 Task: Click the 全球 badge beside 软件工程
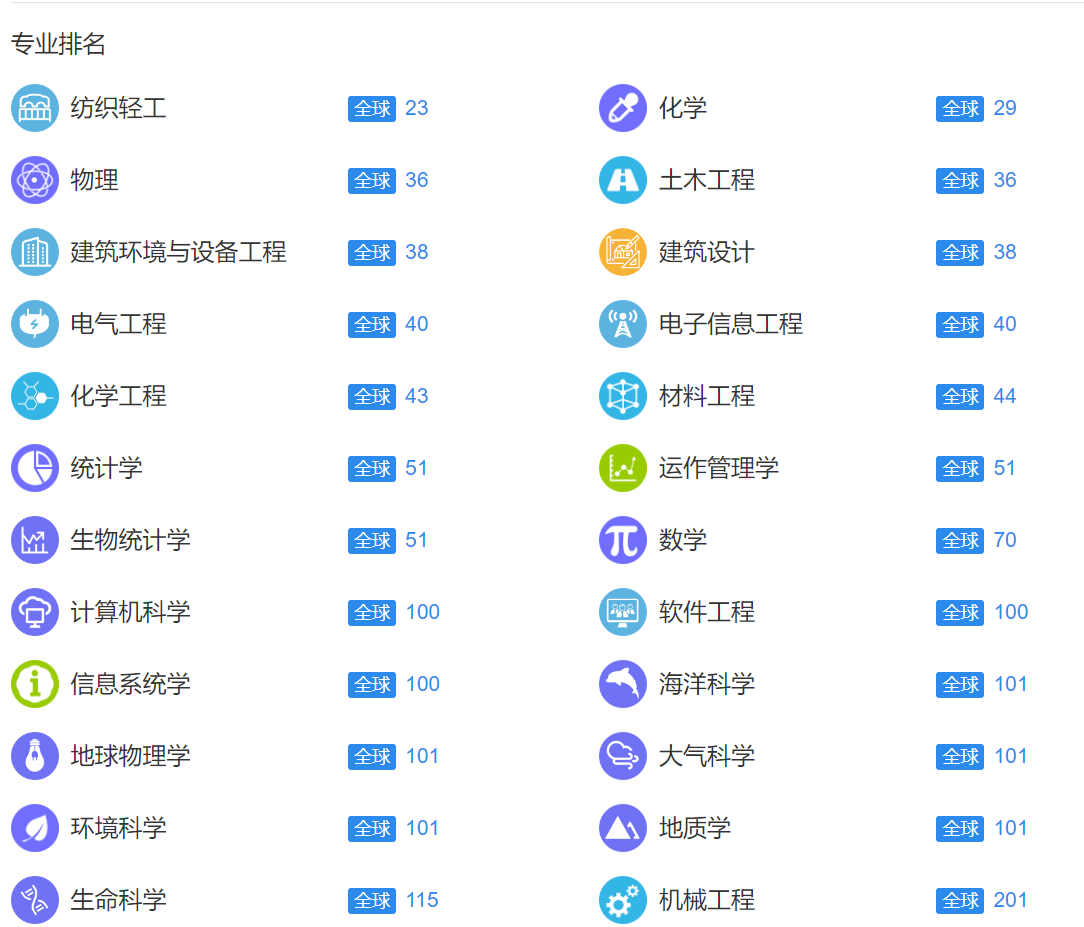click(959, 612)
